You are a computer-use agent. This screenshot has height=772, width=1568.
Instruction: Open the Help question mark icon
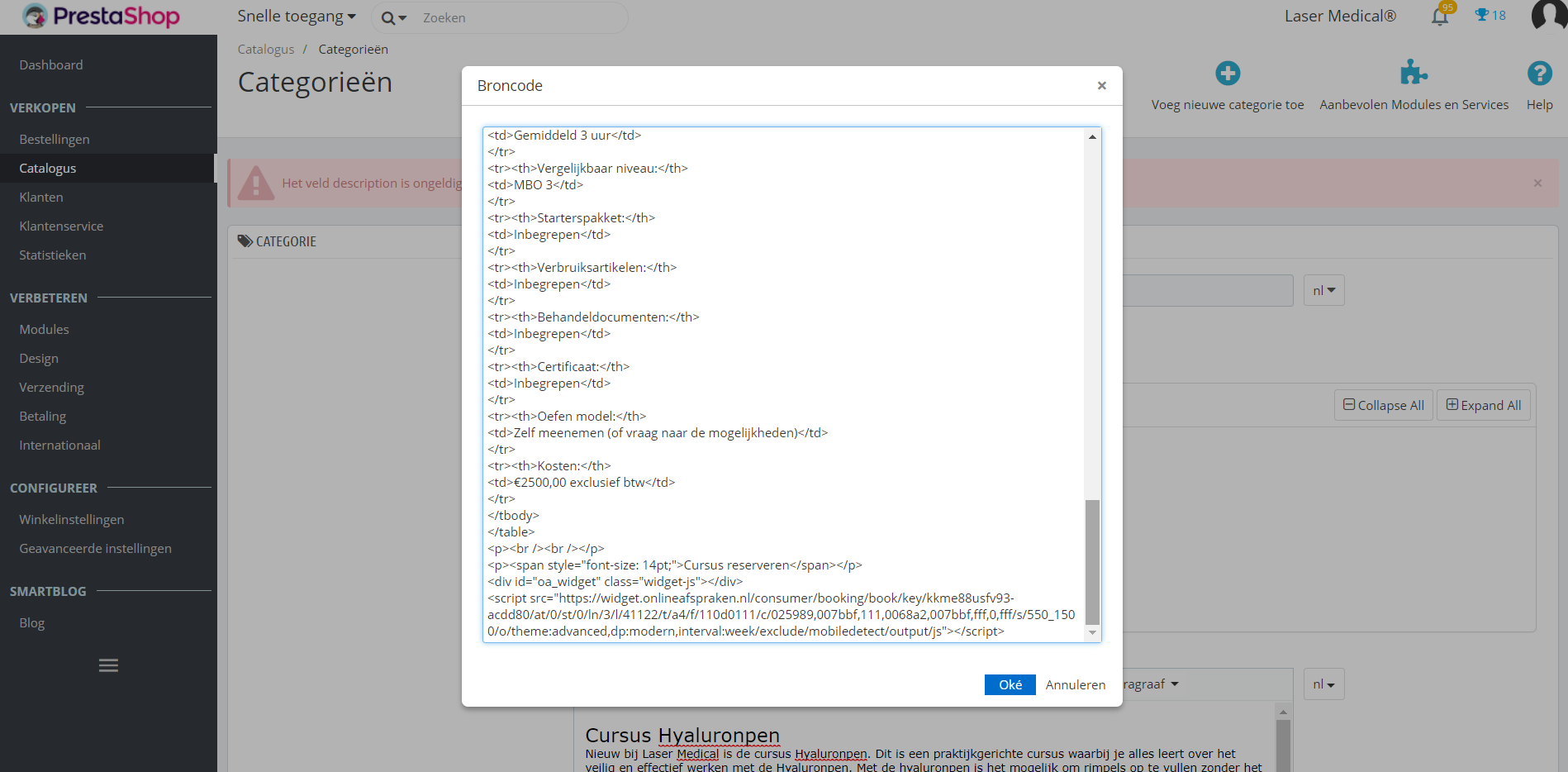click(1539, 74)
